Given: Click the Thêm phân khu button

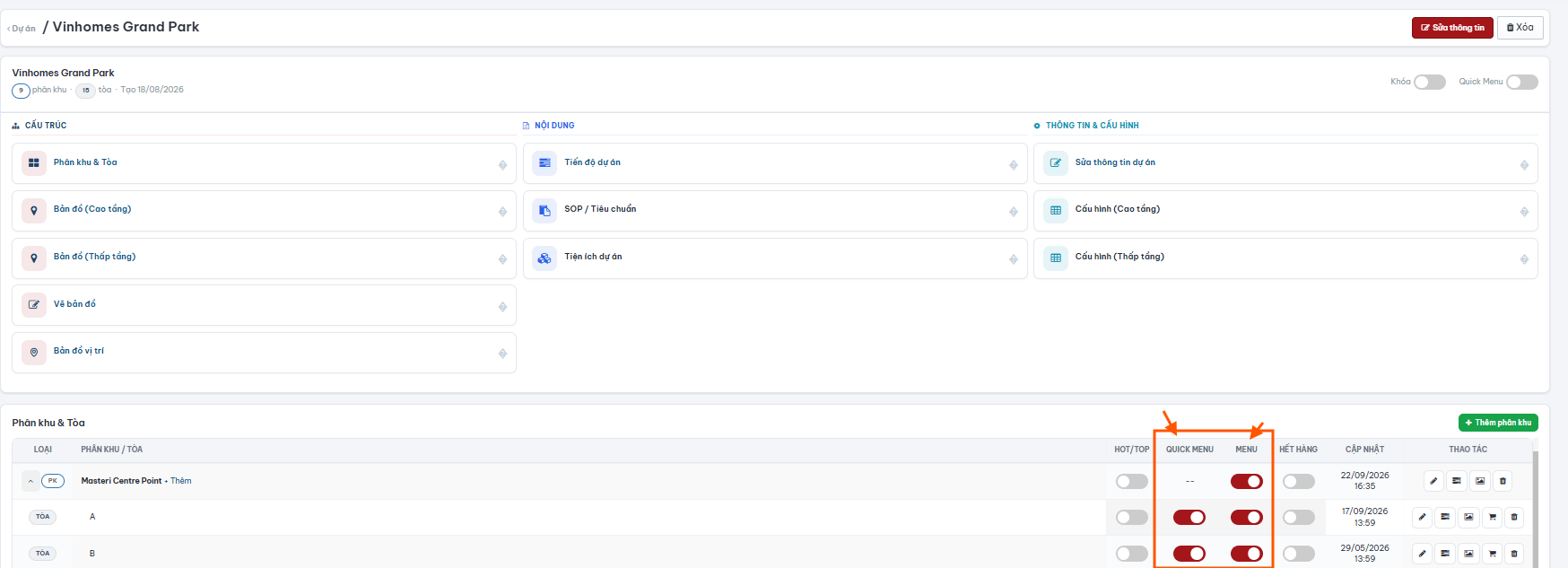Looking at the screenshot, I should pos(1498,423).
